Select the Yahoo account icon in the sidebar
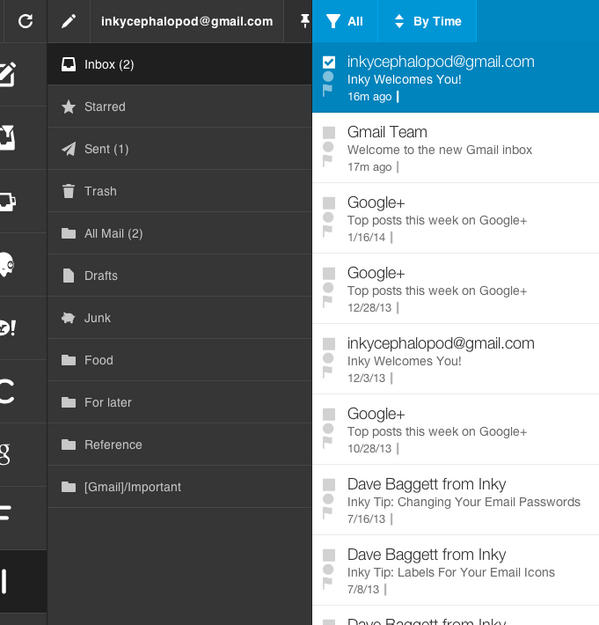 pos(8,328)
